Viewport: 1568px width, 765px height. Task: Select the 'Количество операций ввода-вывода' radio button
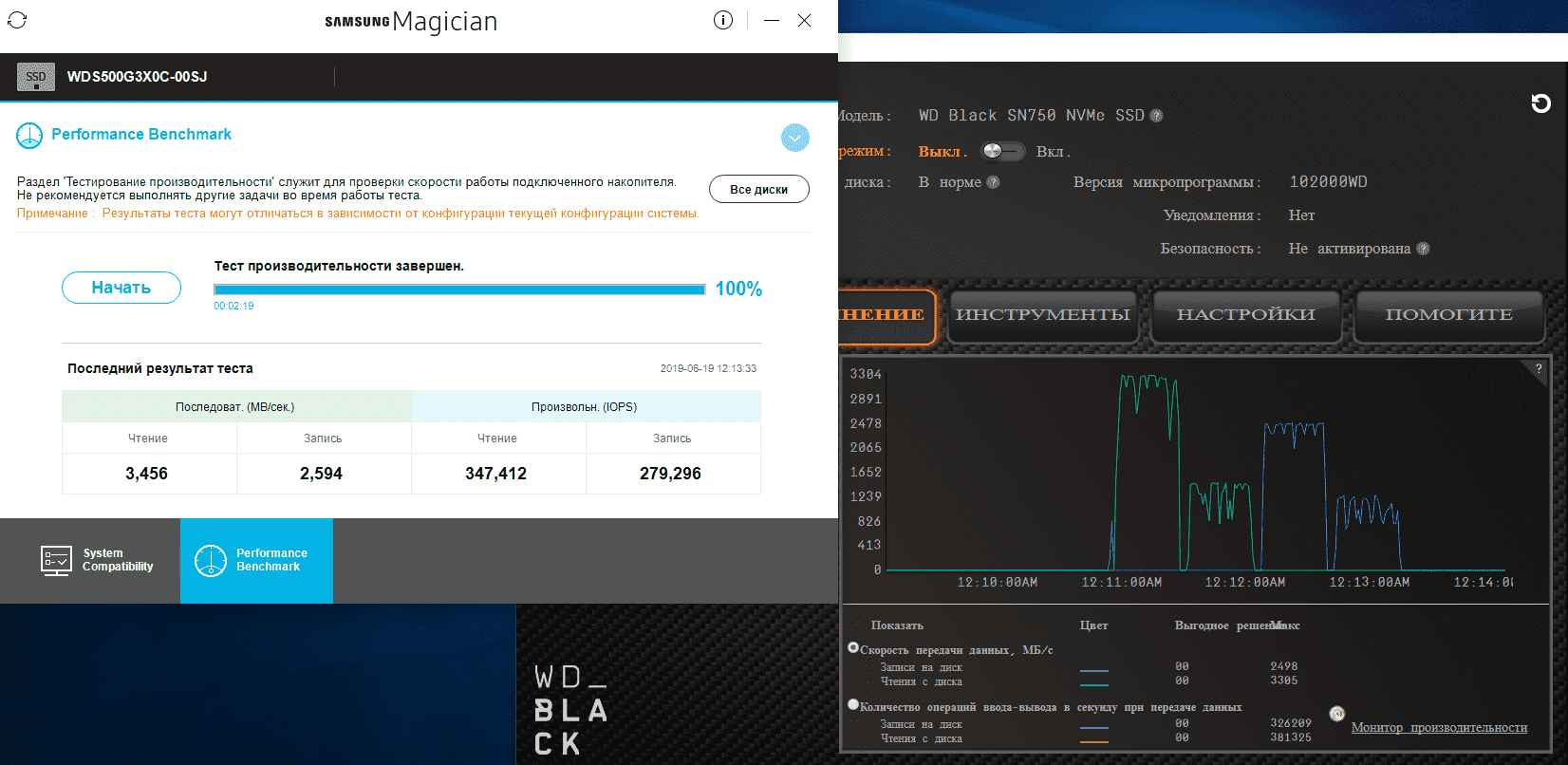853,704
